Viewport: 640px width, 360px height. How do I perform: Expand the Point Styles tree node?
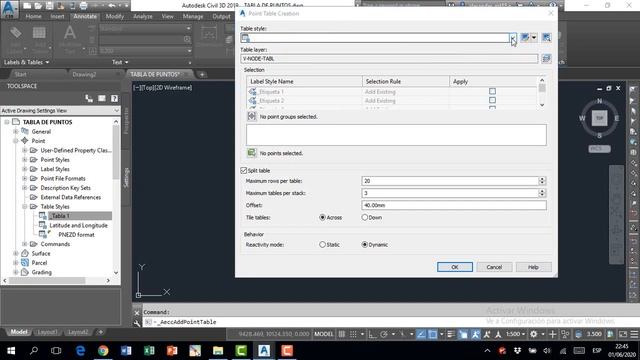pyautogui.click(x=25, y=160)
